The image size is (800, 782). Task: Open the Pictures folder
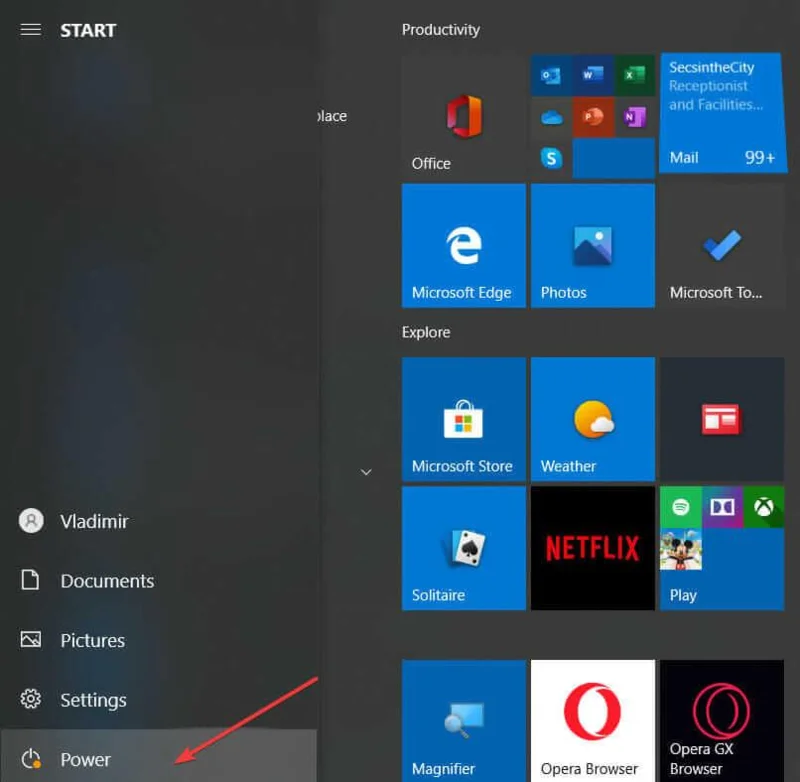click(x=158, y=640)
